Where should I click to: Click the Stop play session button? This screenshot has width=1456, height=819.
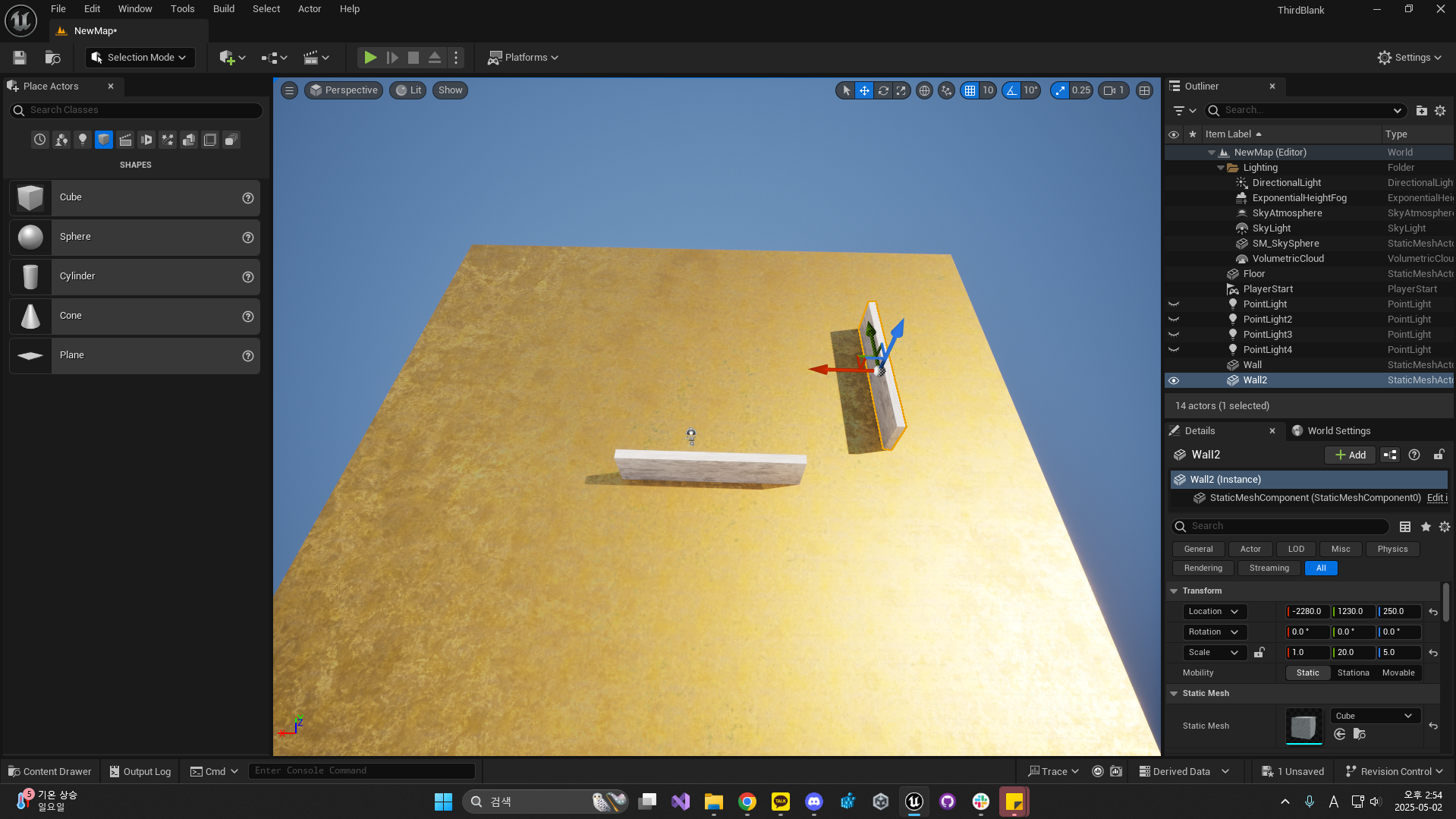(x=414, y=58)
